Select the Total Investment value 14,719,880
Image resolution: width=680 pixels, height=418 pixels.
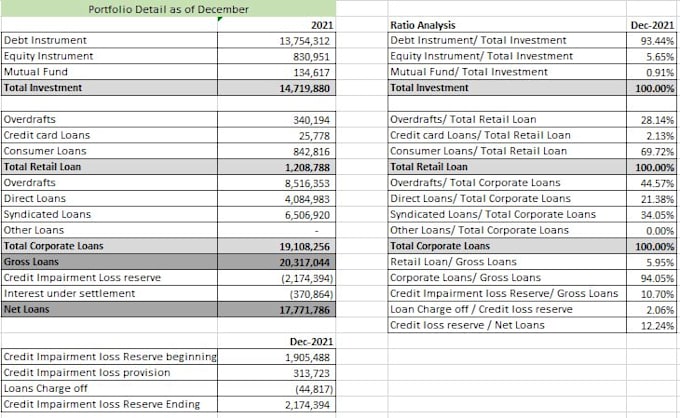[x=277, y=88]
